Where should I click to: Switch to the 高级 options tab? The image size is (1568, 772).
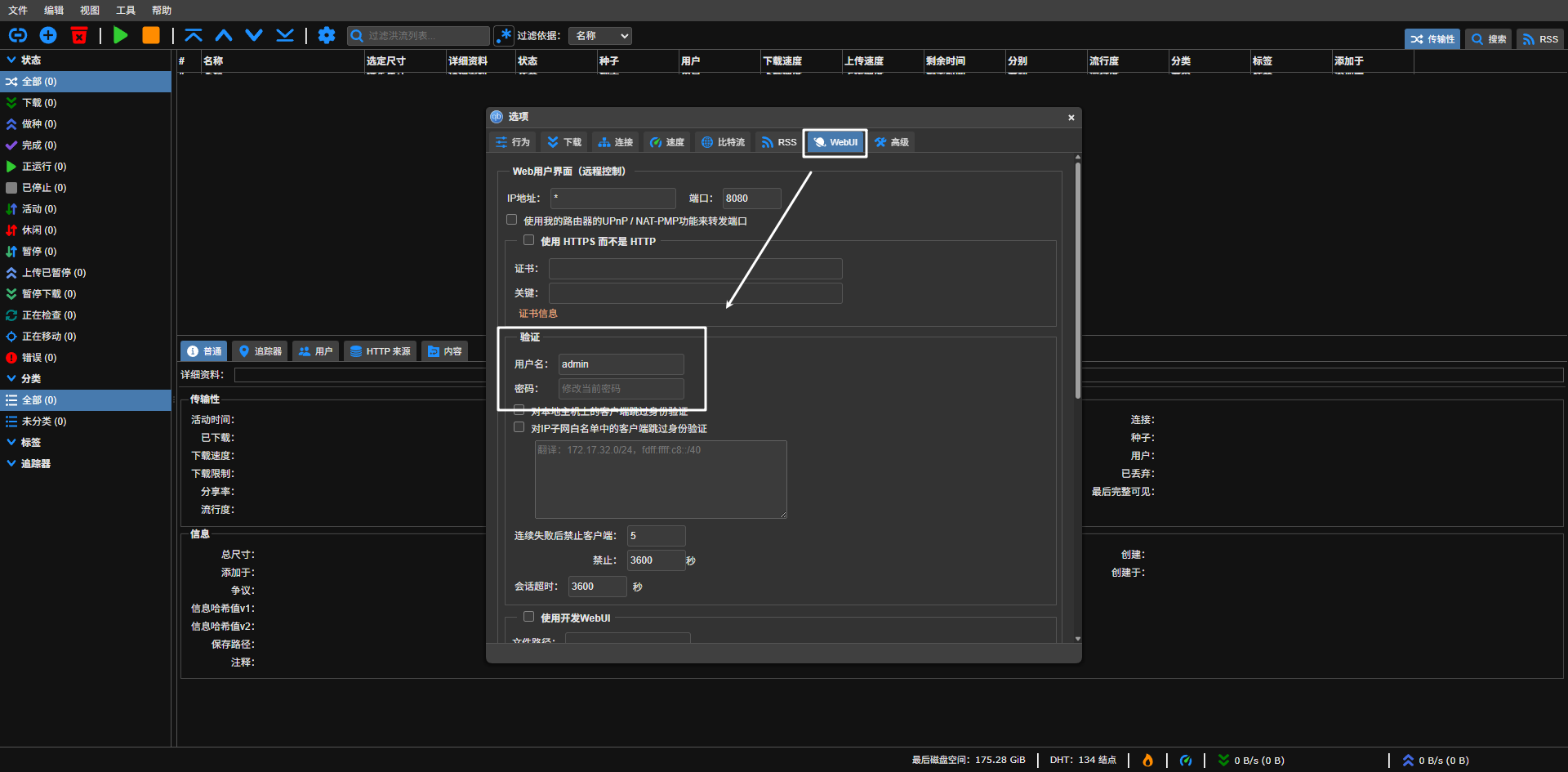[892, 142]
